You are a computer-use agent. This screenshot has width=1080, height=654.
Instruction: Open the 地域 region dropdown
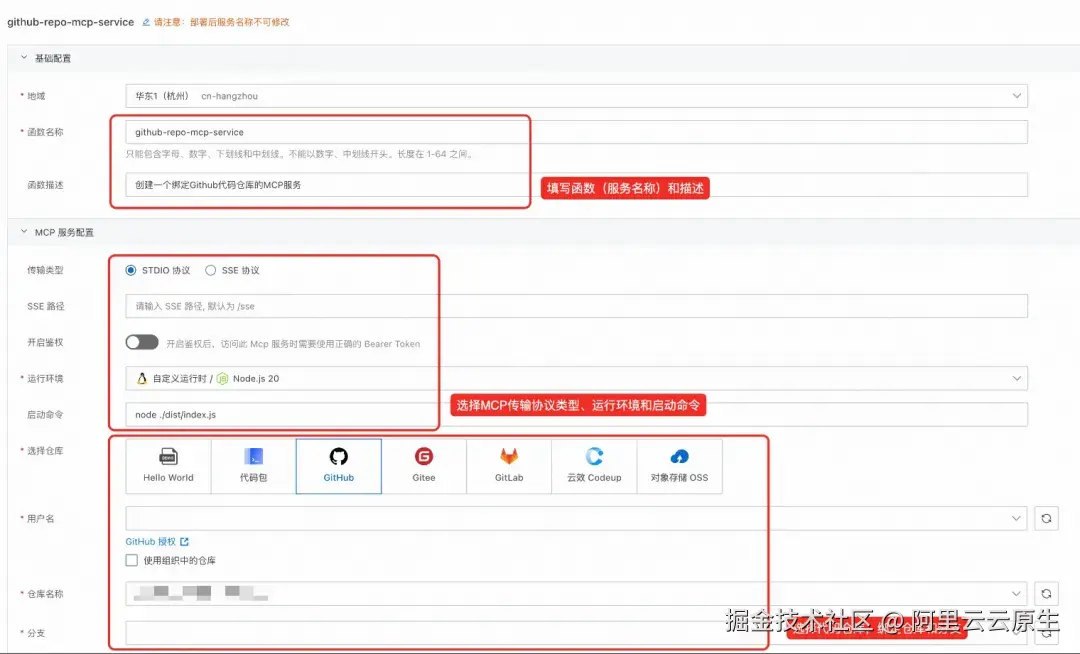tap(577, 96)
